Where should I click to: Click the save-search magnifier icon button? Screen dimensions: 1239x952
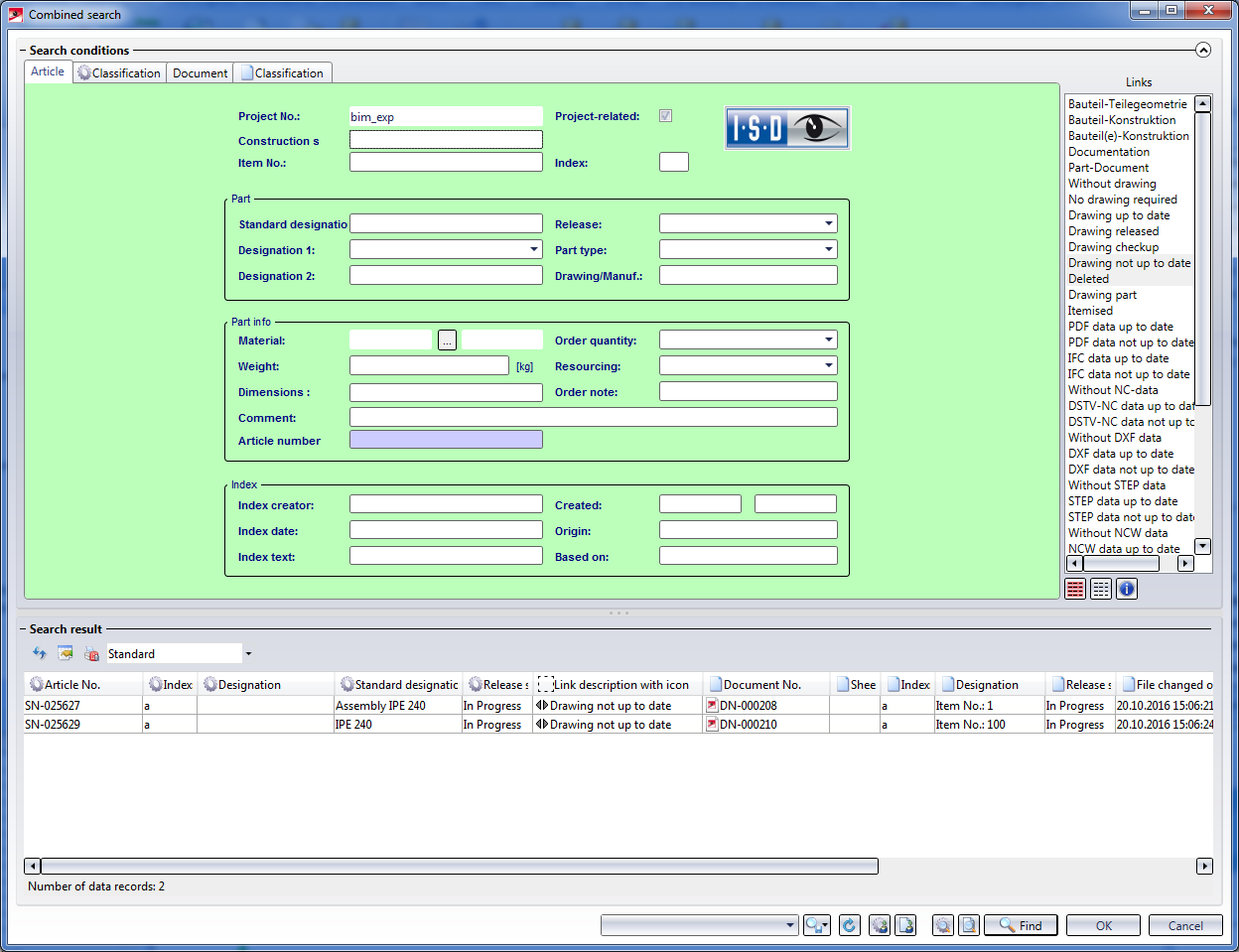[x=817, y=925]
